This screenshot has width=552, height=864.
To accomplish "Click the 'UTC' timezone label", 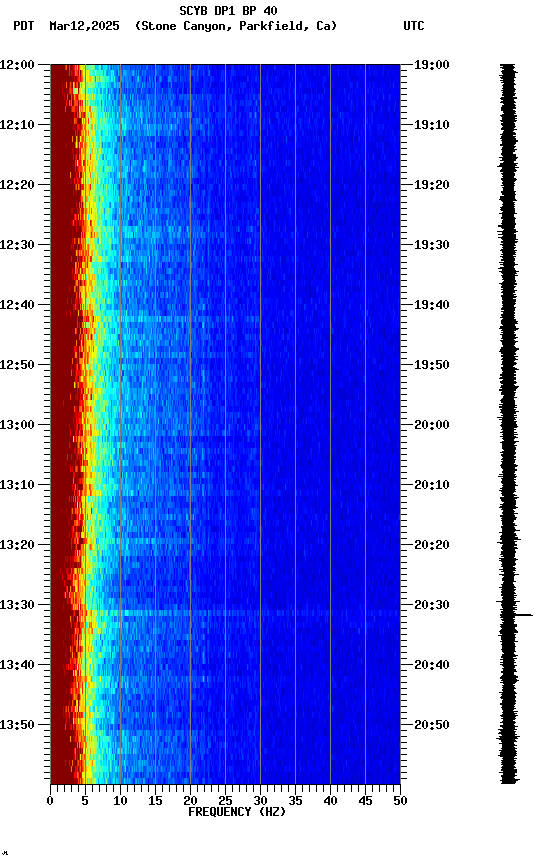I will pos(414,26).
